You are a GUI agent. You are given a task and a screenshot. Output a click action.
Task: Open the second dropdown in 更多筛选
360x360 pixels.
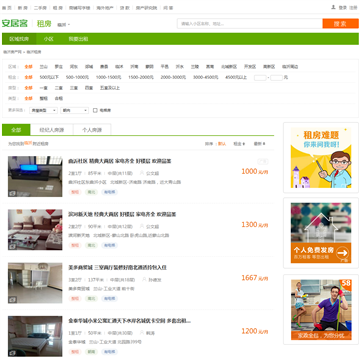coord(74,110)
